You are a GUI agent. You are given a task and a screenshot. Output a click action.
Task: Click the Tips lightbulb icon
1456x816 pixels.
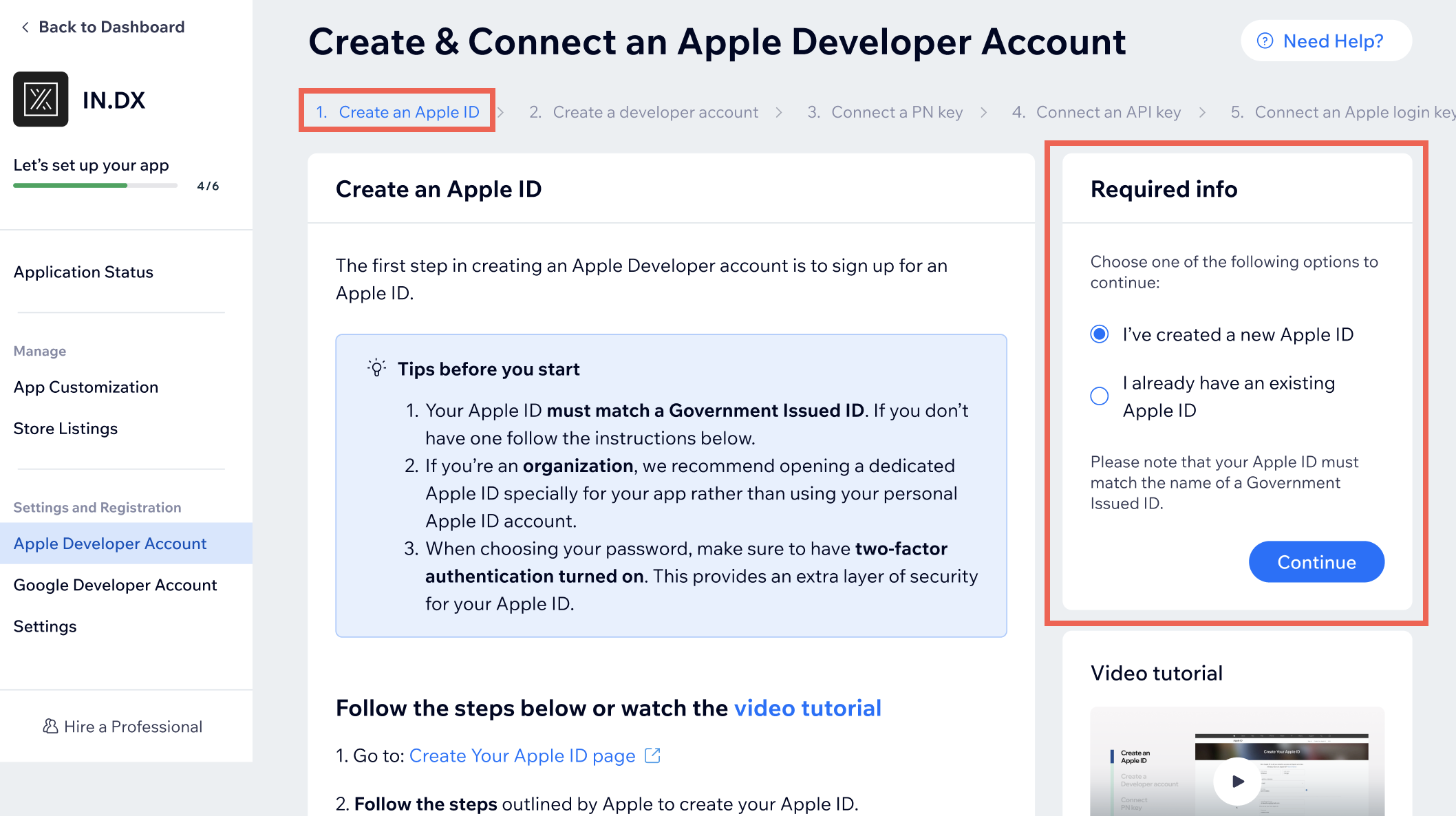(376, 369)
